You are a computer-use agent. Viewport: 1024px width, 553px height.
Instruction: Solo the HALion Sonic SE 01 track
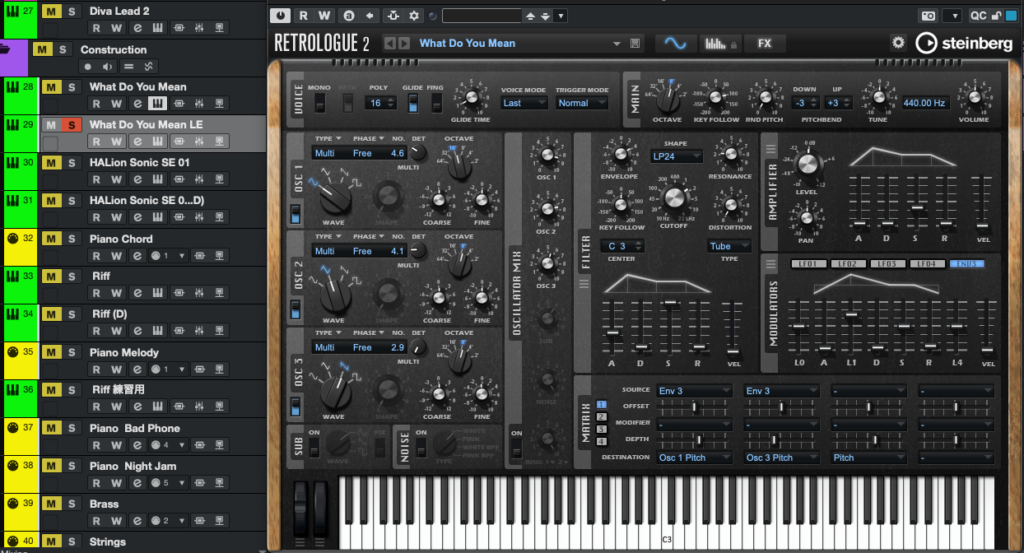[71, 163]
